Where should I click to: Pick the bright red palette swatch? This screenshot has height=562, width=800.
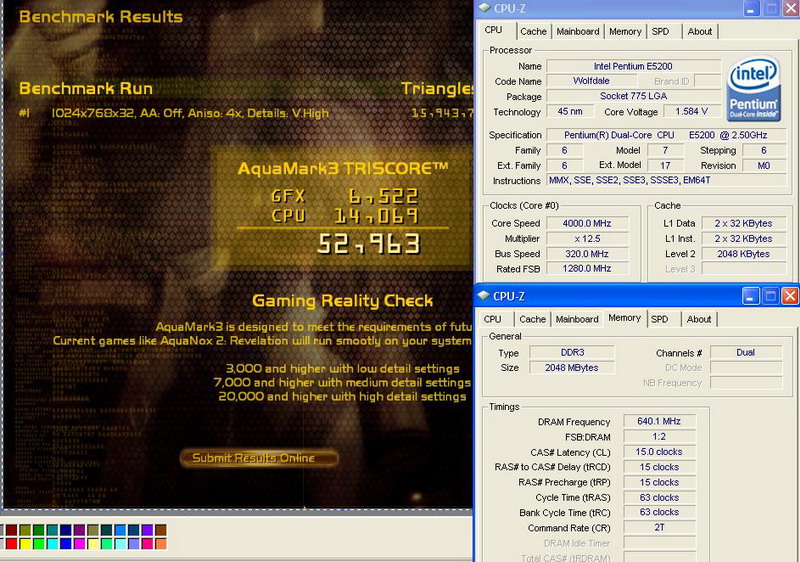click(x=12, y=544)
